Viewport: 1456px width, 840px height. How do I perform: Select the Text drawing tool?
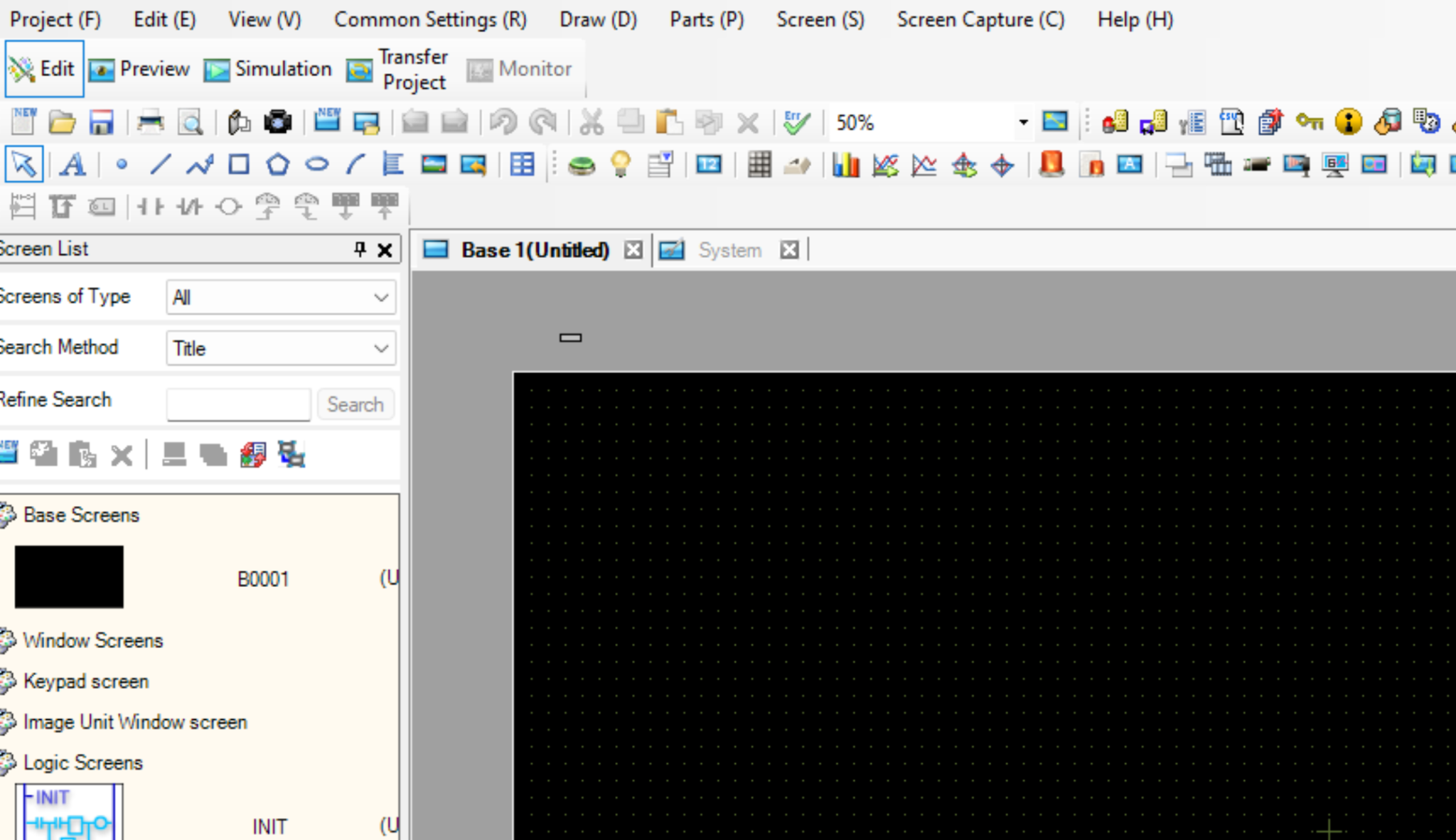pos(72,165)
